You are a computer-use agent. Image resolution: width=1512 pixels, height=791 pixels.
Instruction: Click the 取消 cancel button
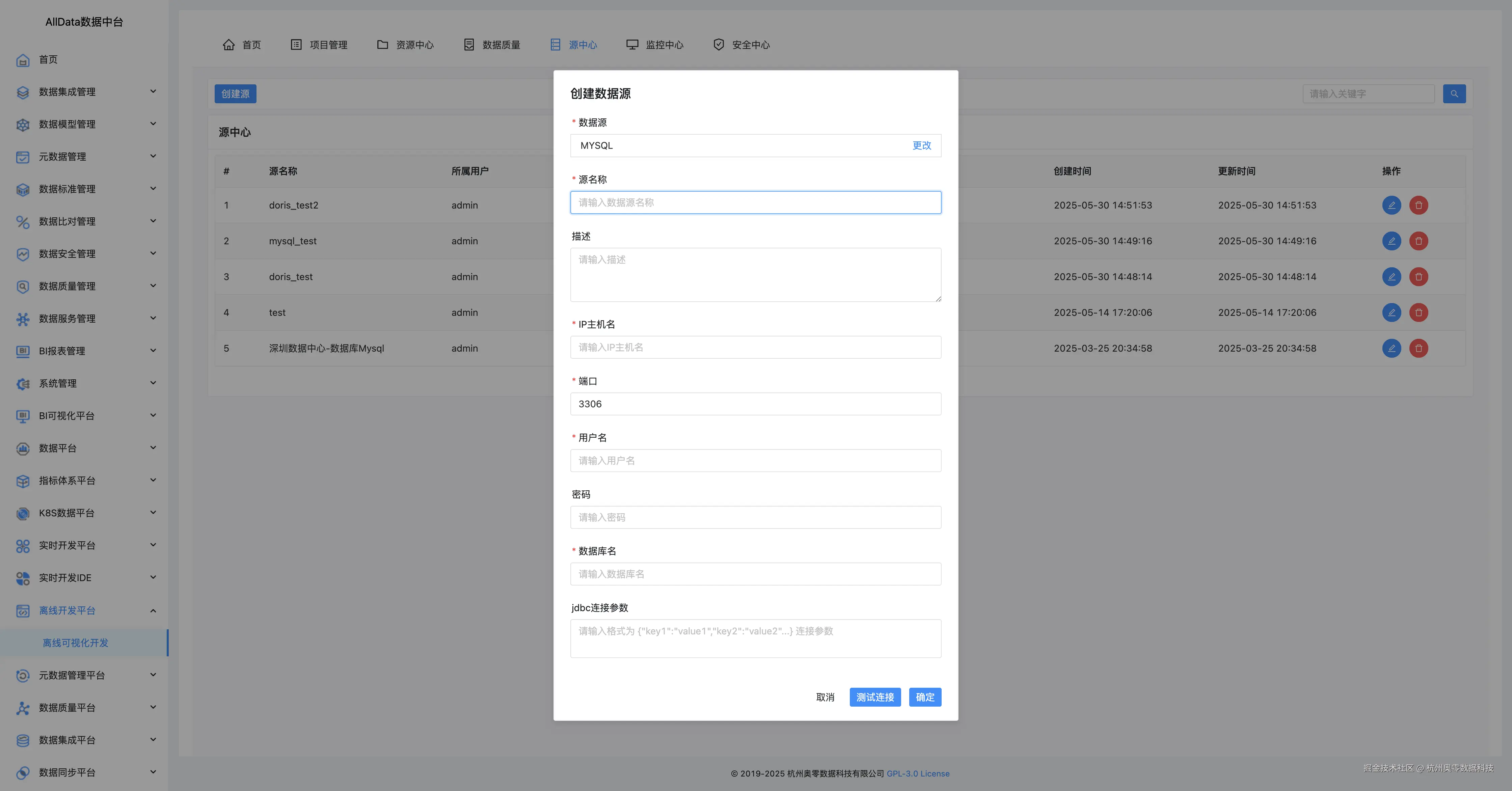coord(825,697)
